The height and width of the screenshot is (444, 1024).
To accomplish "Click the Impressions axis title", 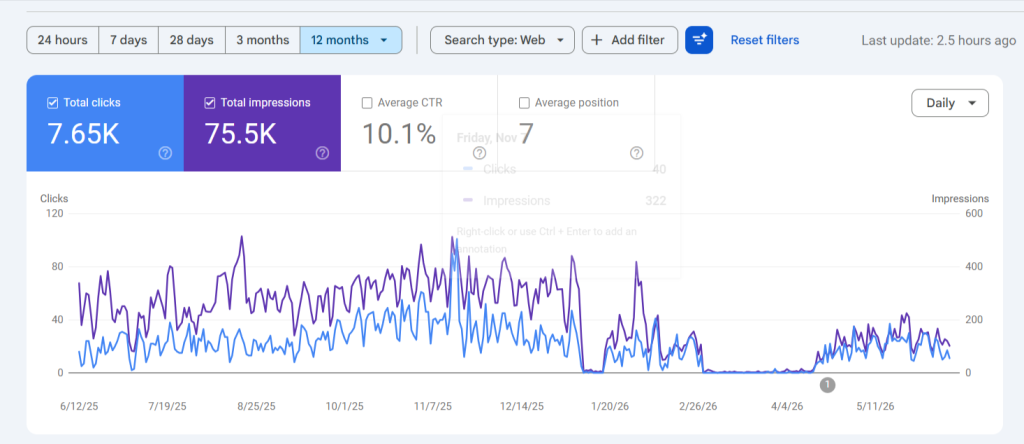I will click(960, 198).
